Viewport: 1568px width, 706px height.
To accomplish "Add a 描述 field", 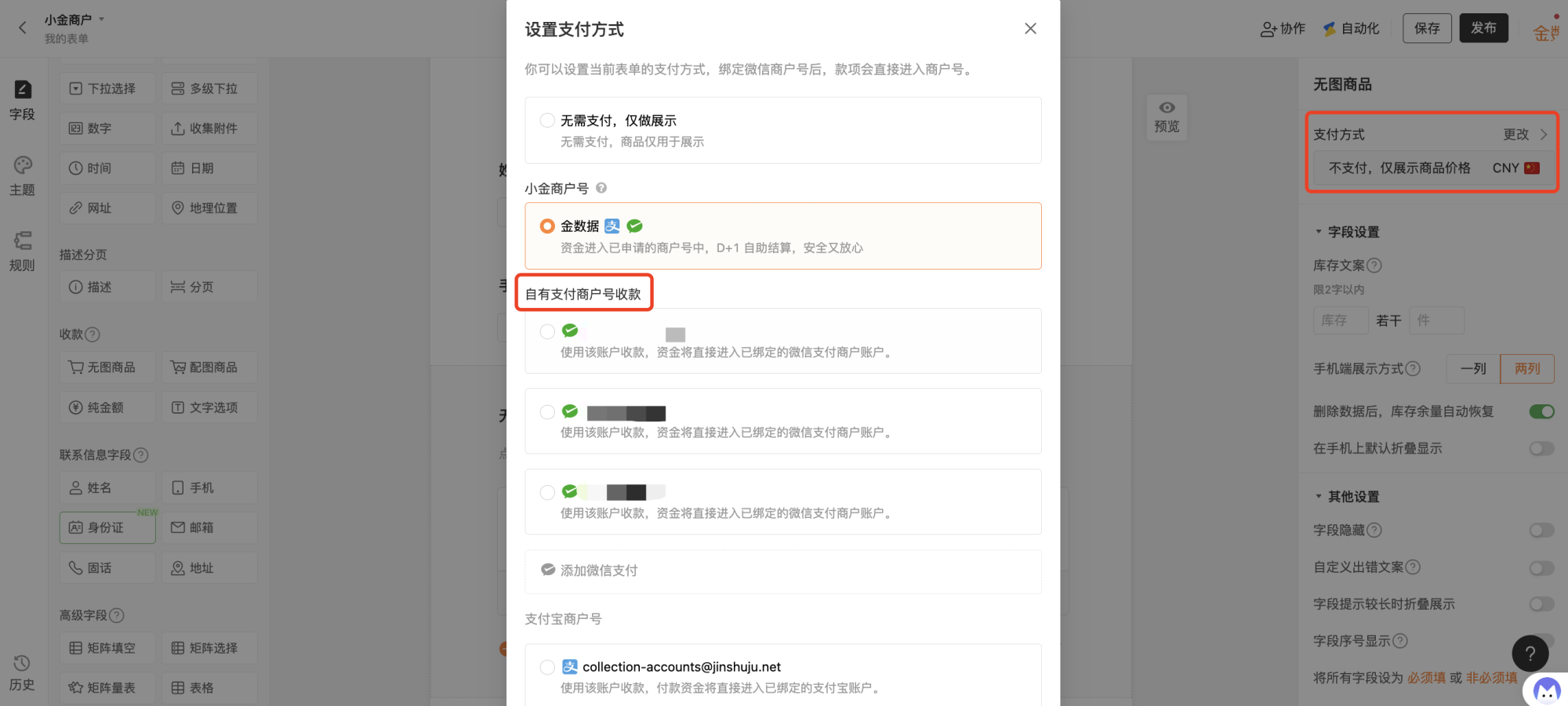I will [107, 288].
